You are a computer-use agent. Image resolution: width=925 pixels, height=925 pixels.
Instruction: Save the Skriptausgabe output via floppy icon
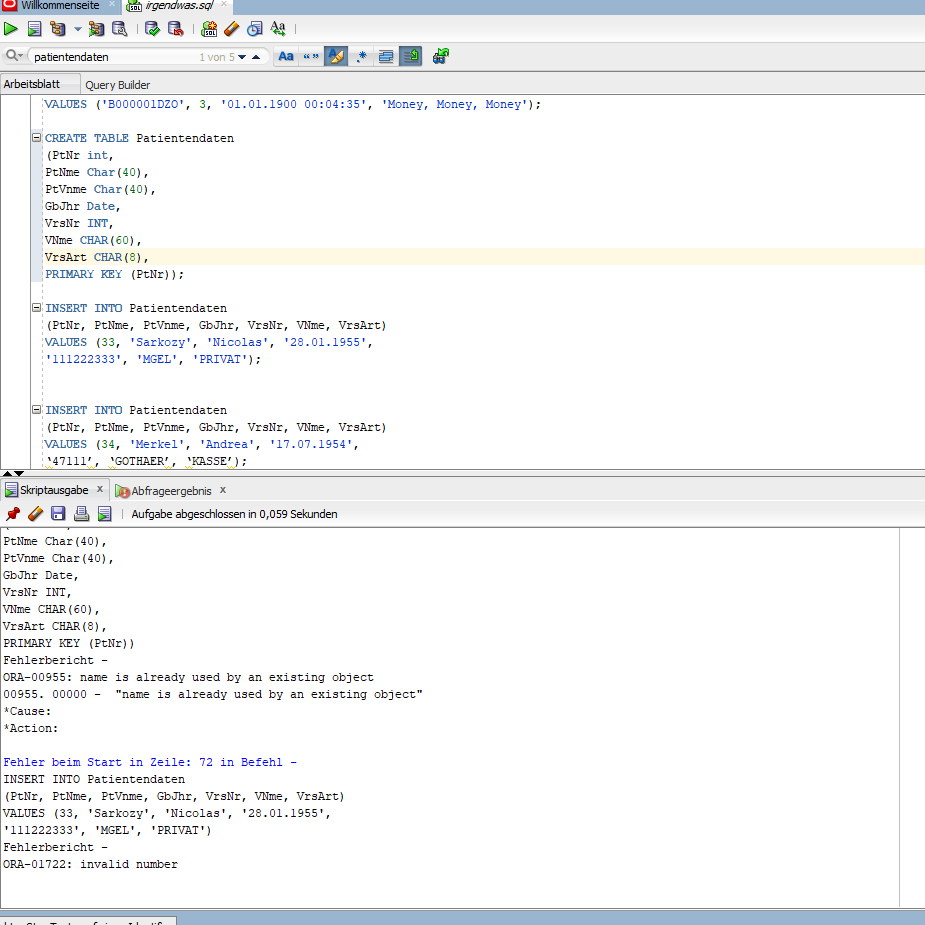[x=58, y=513]
